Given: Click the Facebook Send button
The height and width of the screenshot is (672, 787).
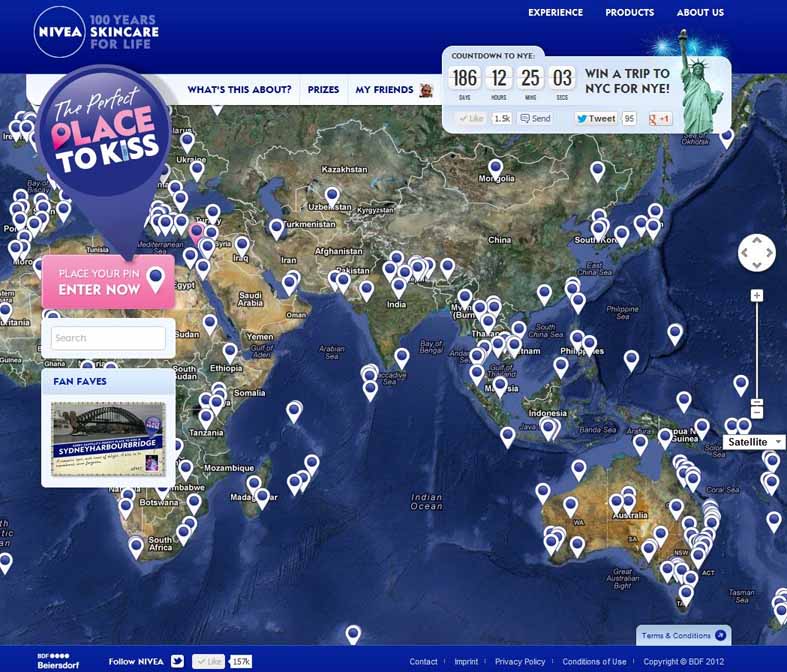Looking at the screenshot, I should click(535, 118).
